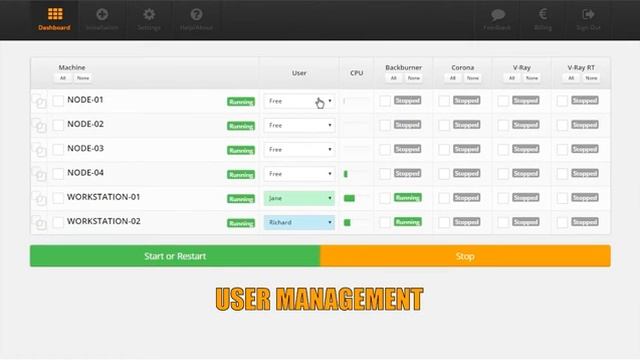Click the V-Ray RT Stopped badge for NODE-01
The image size is (640, 360).
coord(585,100)
